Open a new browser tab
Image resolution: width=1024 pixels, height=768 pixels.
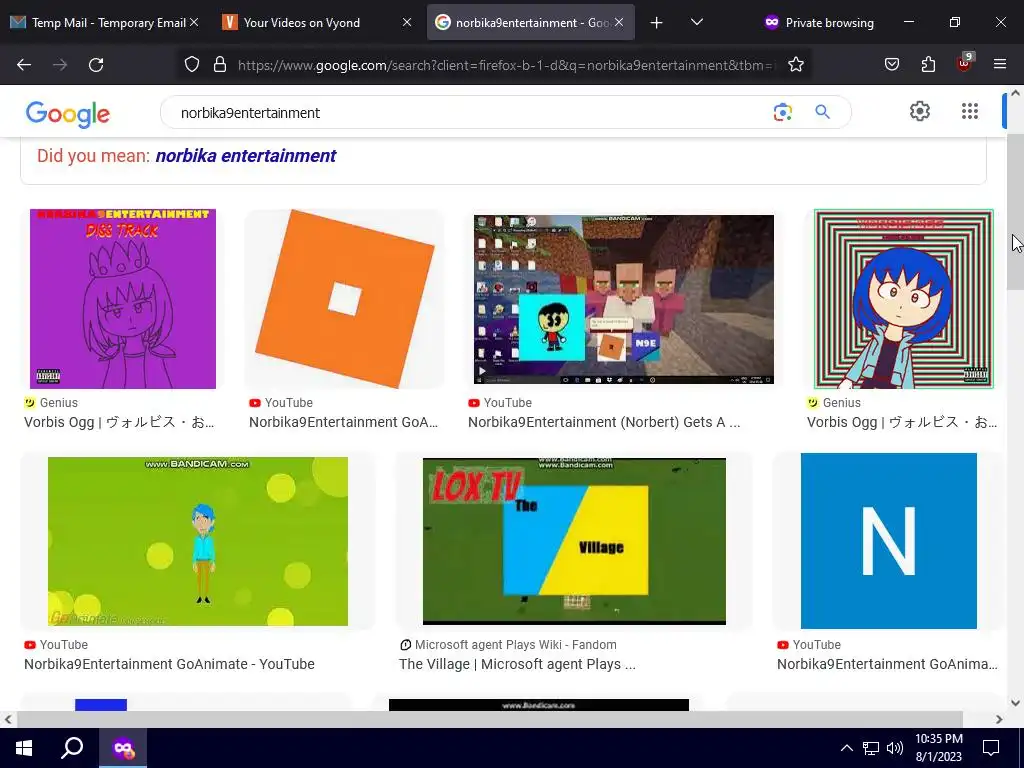pyautogui.click(x=656, y=23)
